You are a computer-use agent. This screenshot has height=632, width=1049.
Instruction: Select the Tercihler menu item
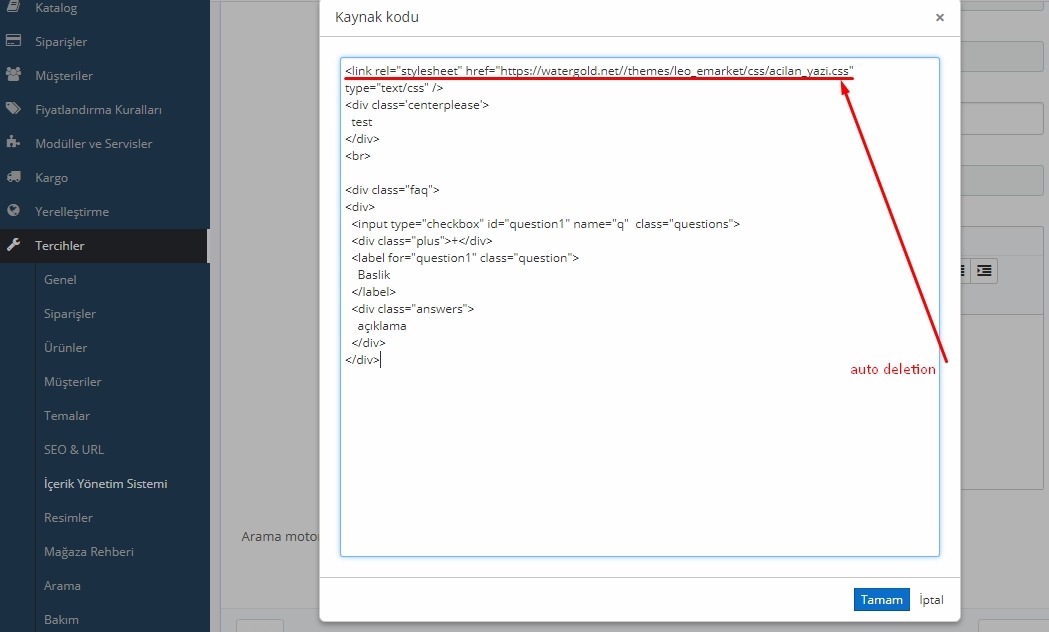click(x=104, y=245)
